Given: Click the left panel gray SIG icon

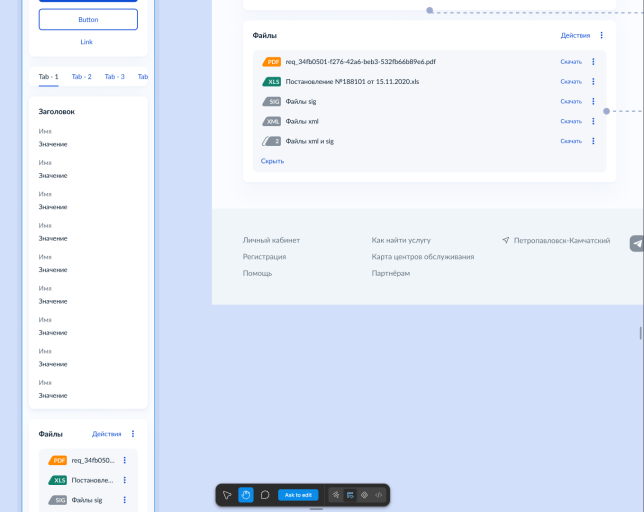Looking at the screenshot, I should click(x=58, y=500).
